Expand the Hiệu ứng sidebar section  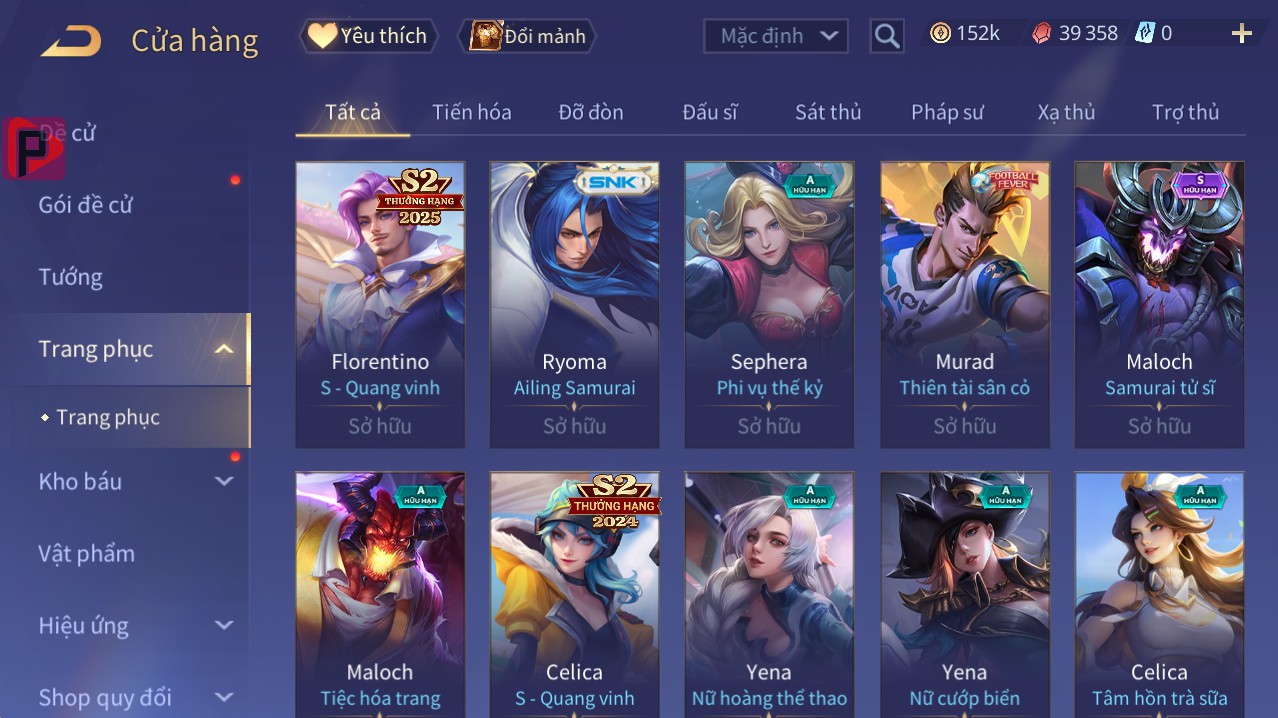pyautogui.click(x=224, y=625)
